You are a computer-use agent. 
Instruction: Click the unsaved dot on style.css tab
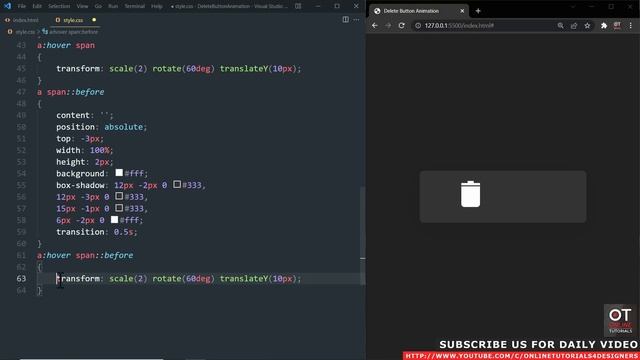[94, 20]
